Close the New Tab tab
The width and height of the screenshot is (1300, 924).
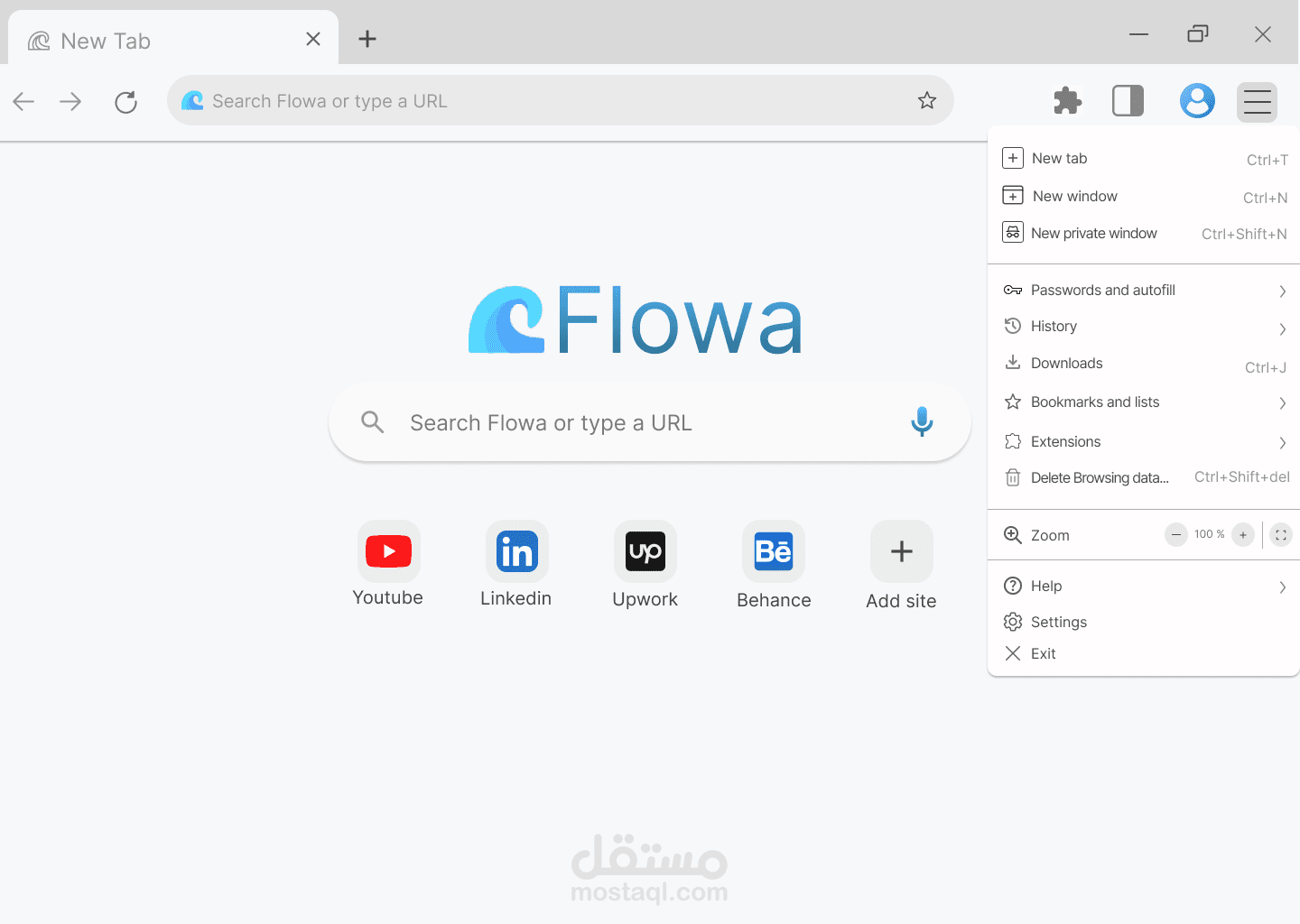313,39
